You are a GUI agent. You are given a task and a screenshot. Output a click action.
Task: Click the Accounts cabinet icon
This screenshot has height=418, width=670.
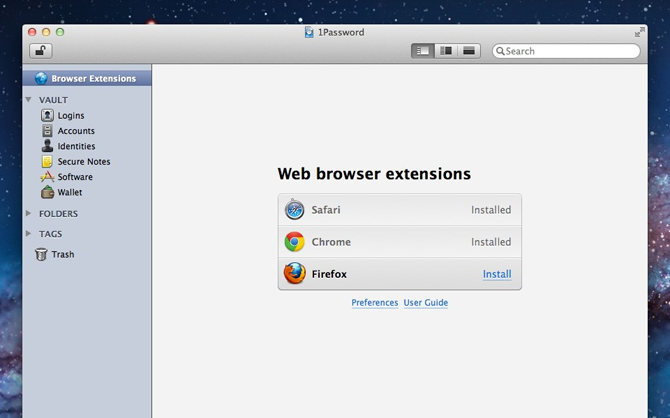[x=47, y=131]
